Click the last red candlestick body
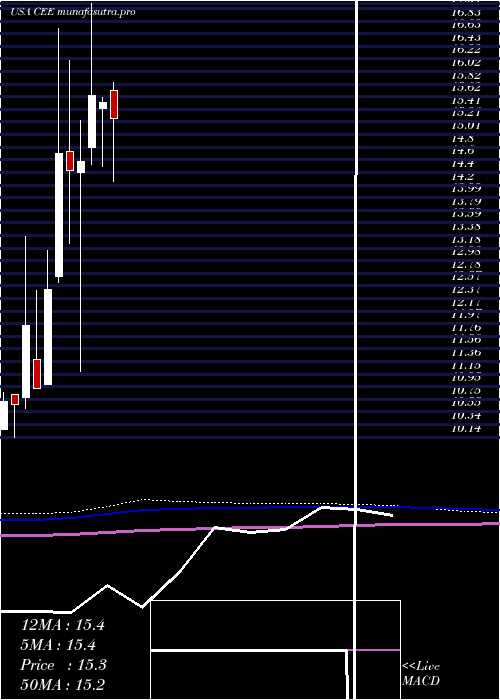 click(114, 104)
